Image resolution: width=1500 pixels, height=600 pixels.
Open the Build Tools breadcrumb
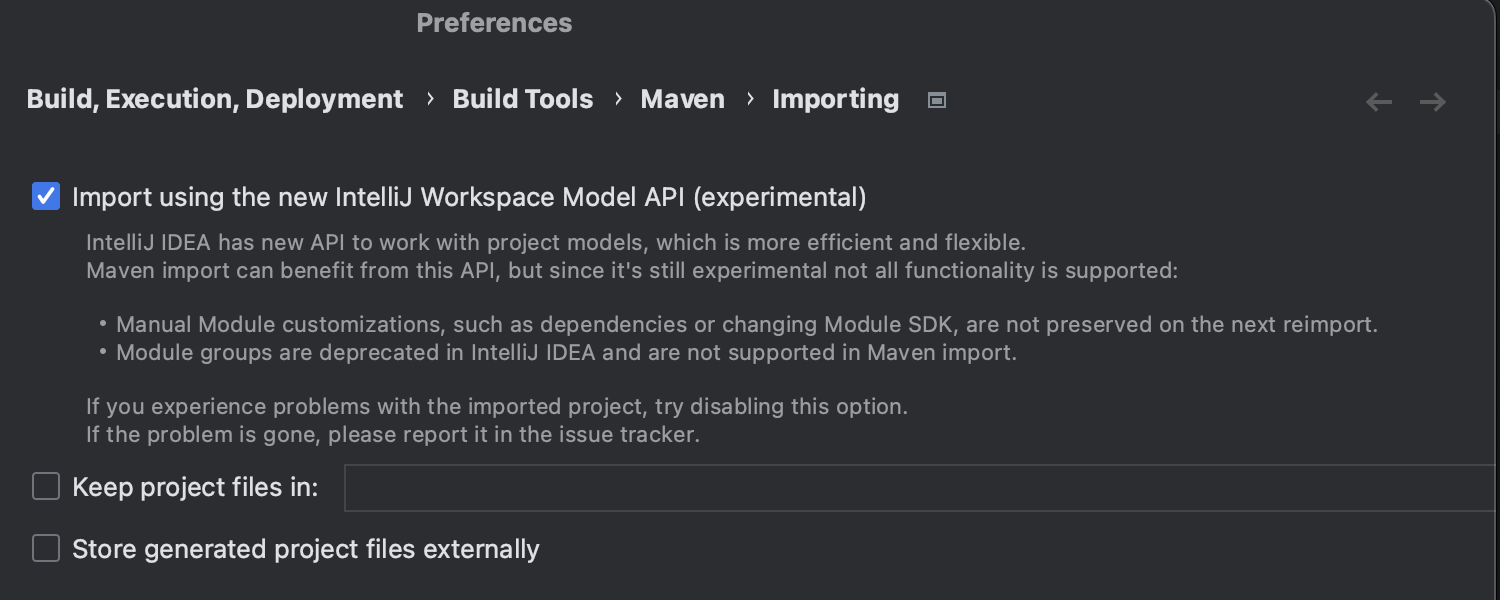(523, 99)
